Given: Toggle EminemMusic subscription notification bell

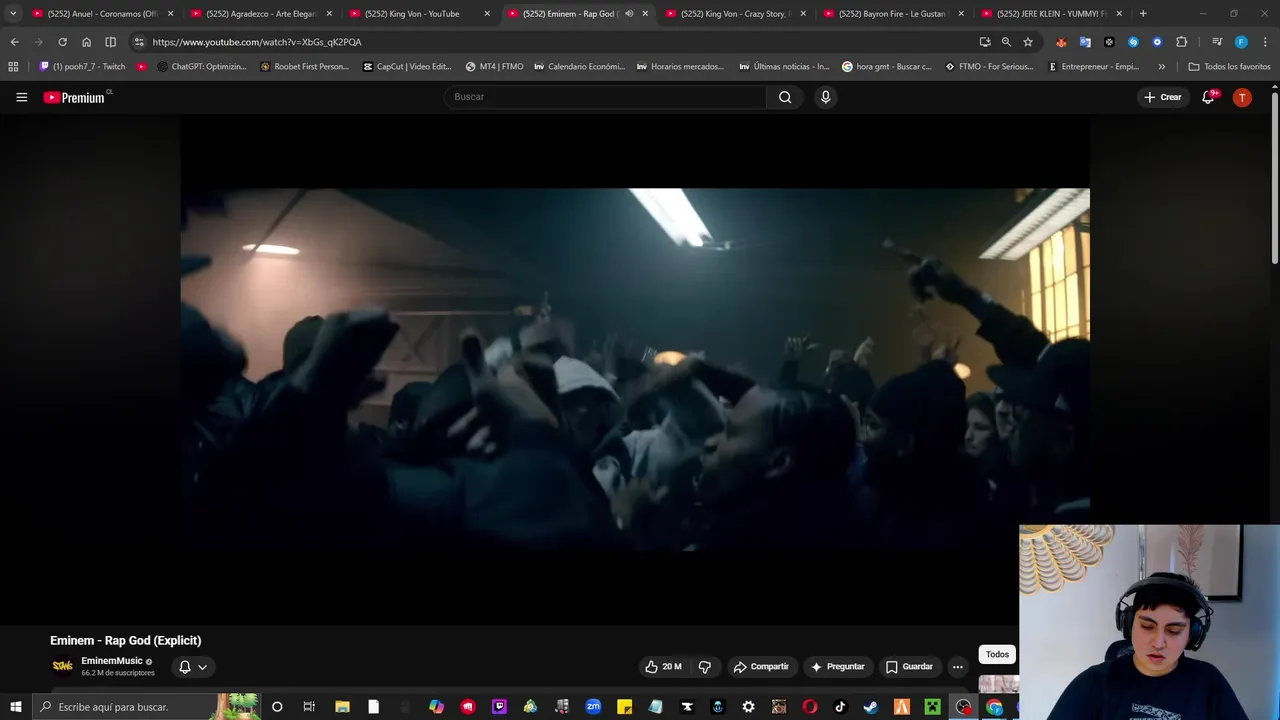Looking at the screenshot, I should [185, 667].
